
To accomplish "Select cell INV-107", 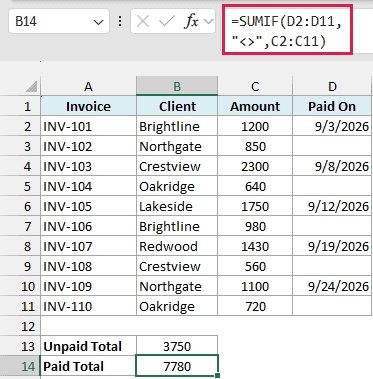I will [88, 246].
